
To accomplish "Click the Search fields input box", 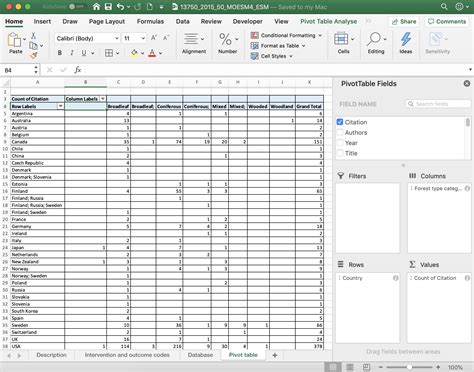I will click(438, 104).
